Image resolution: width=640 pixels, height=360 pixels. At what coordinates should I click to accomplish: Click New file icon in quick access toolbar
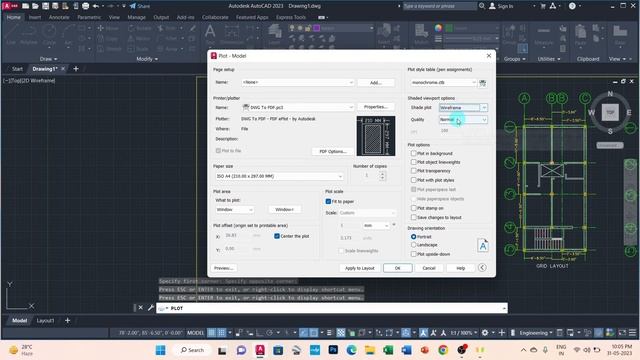click(25, 6)
